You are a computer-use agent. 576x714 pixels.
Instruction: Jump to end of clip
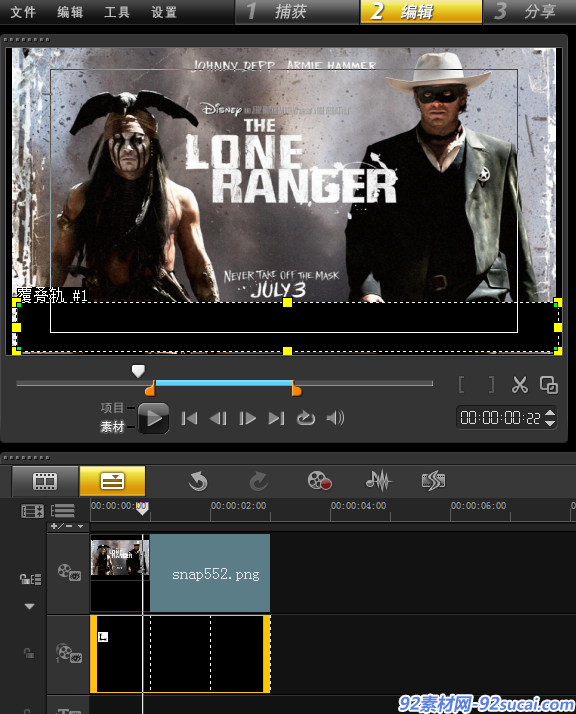[x=276, y=418]
